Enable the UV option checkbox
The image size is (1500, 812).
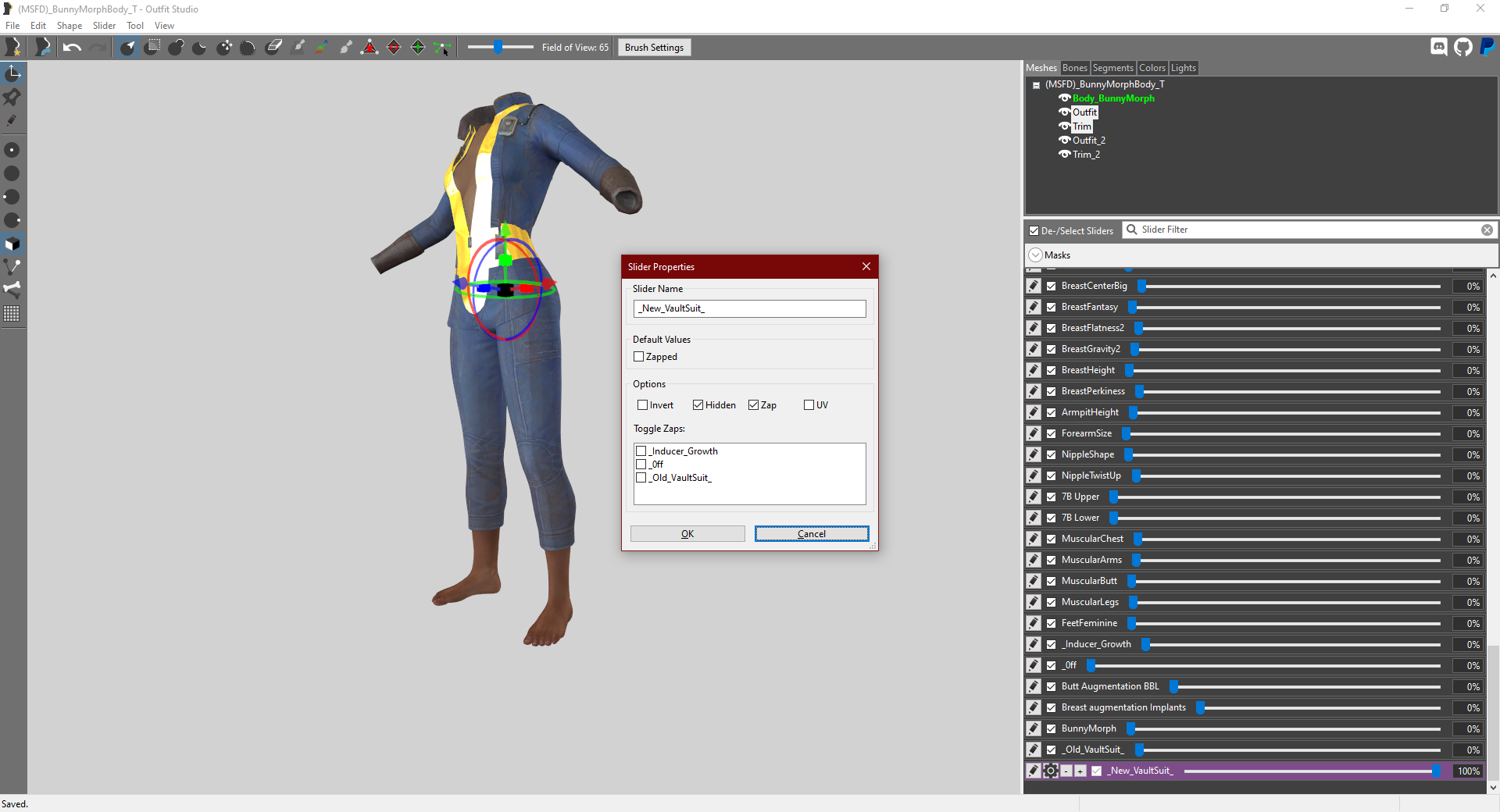809,405
